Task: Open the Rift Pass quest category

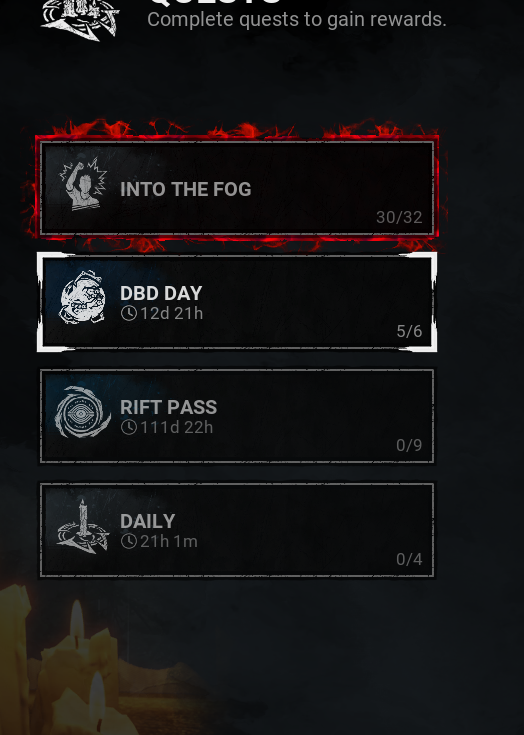Action: (x=237, y=416)
